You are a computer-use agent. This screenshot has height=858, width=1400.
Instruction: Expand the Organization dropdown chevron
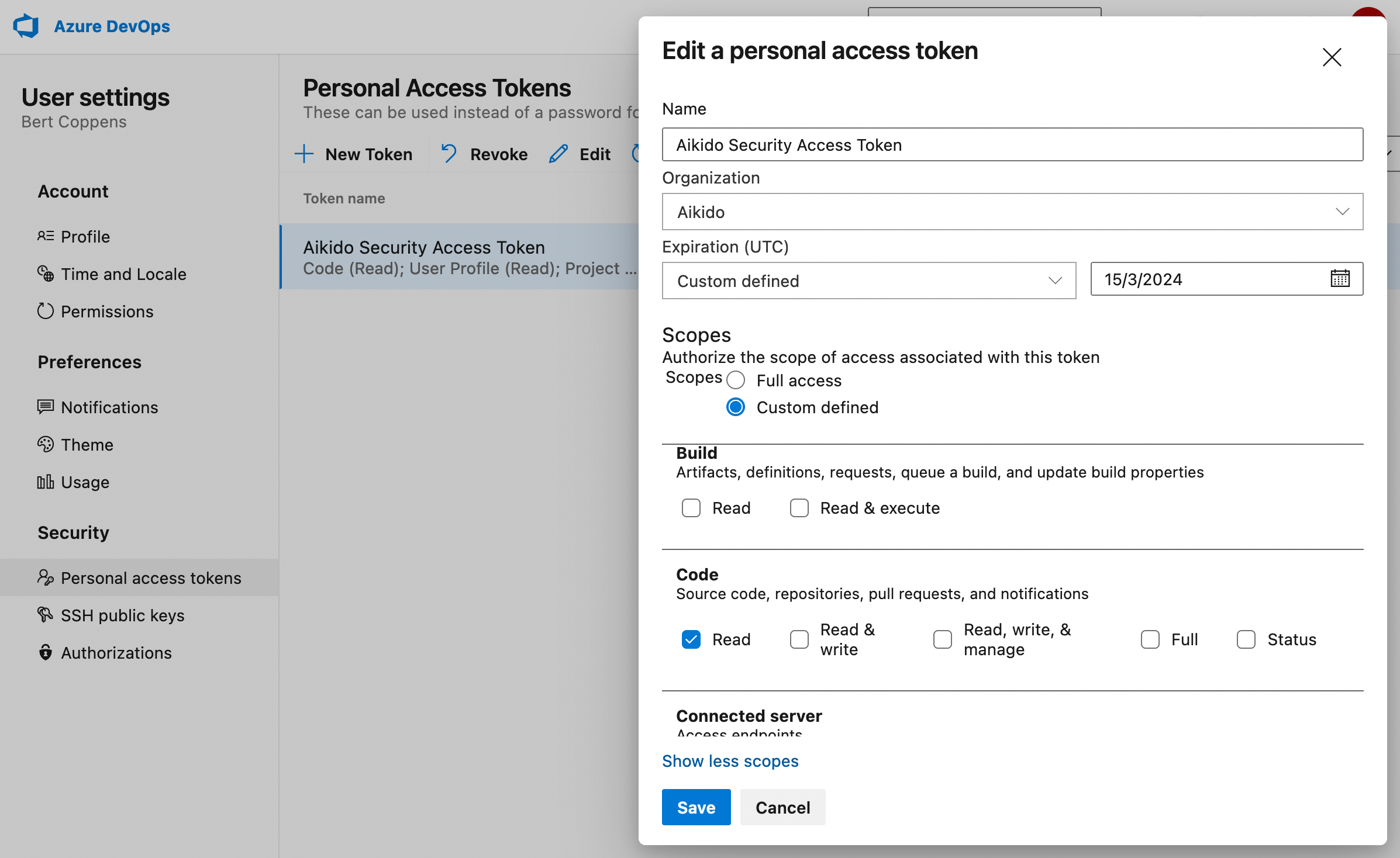(1342, 212)
